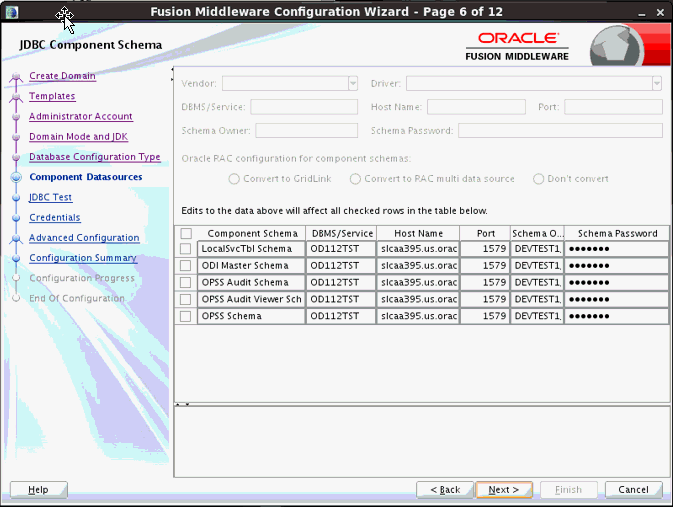Jump to Advanced Configuration step

(85, 237)
